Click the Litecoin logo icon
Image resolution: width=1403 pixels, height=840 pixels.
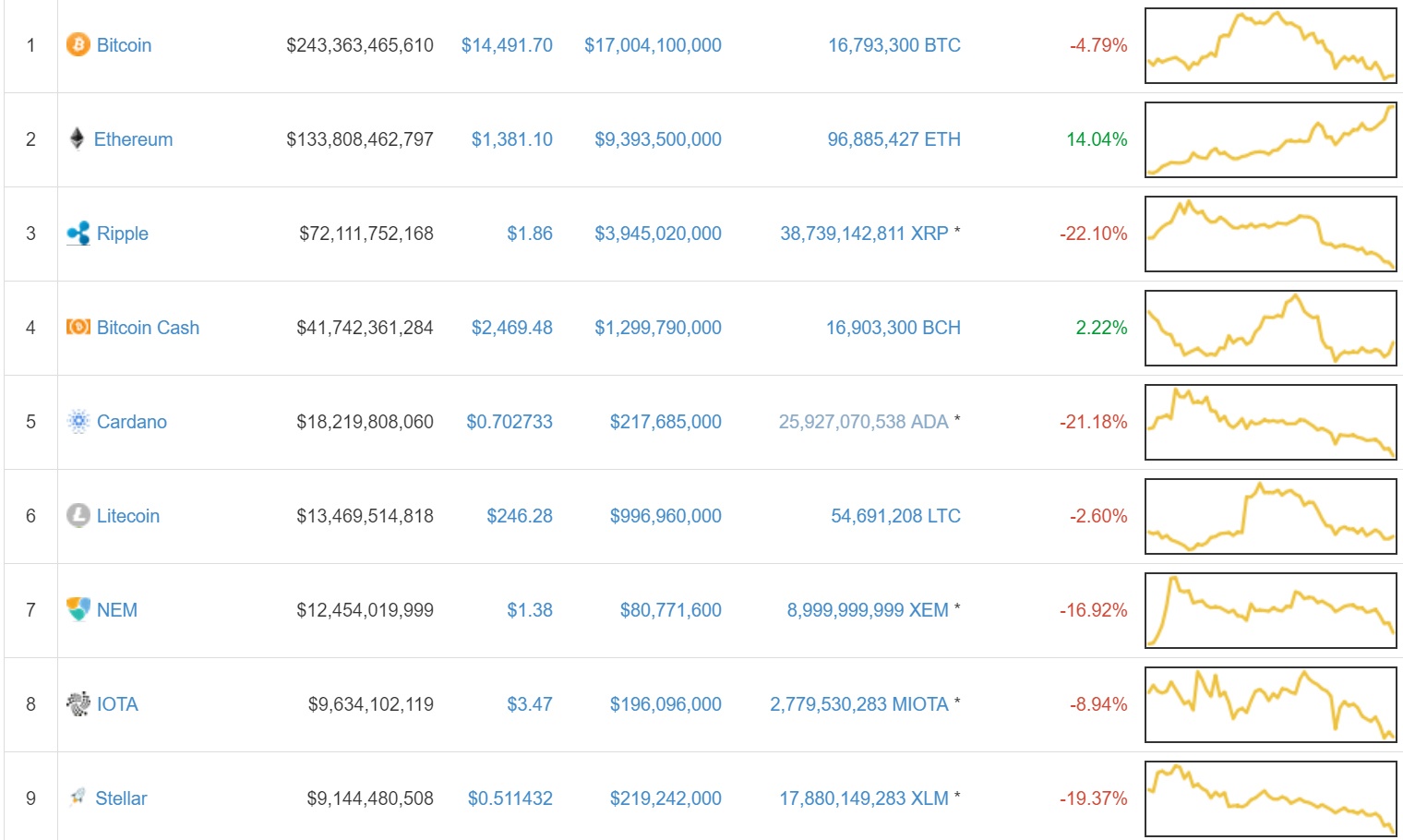point(78,516)
